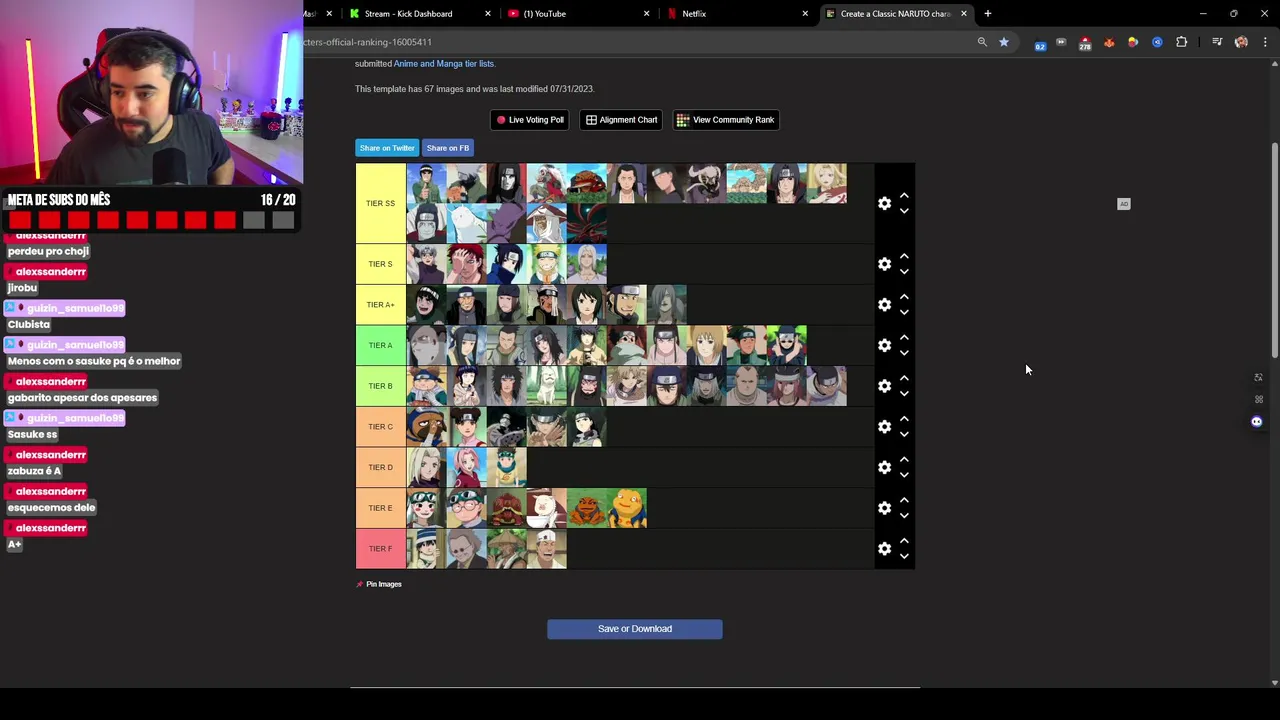Screen dimensions: 1280x720
Task: Open settings gear for TIER D row
Action: click(884, 467)
